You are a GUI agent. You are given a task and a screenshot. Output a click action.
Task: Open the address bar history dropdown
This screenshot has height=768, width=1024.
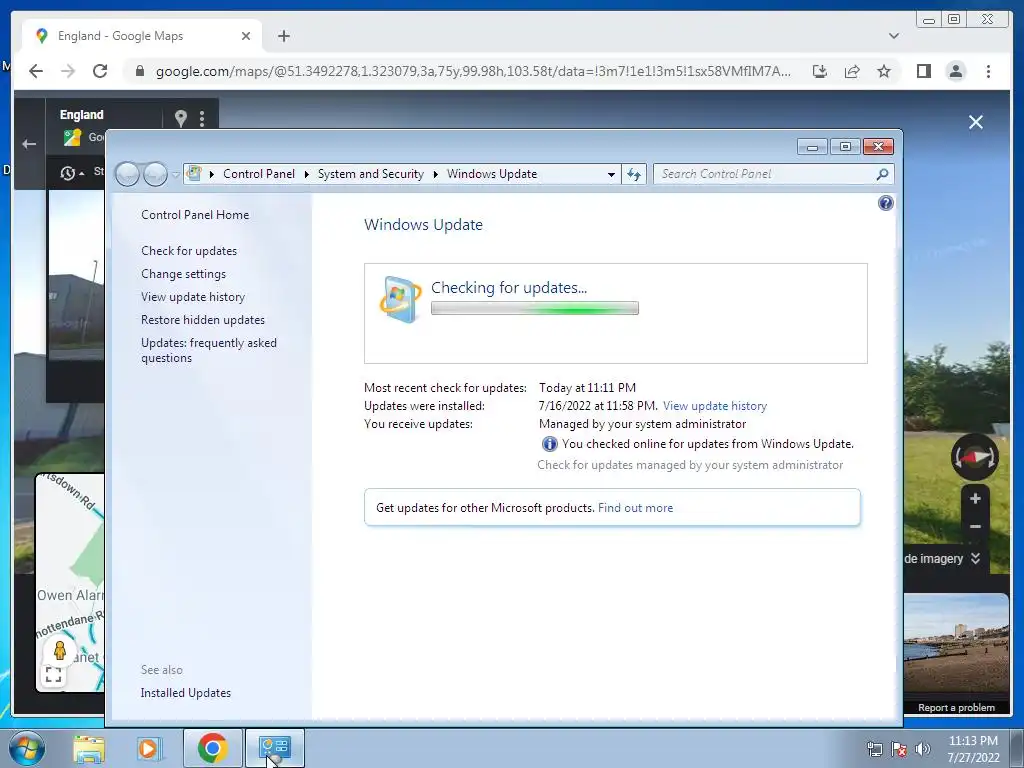pyautogui.click(x=611, y=174)
